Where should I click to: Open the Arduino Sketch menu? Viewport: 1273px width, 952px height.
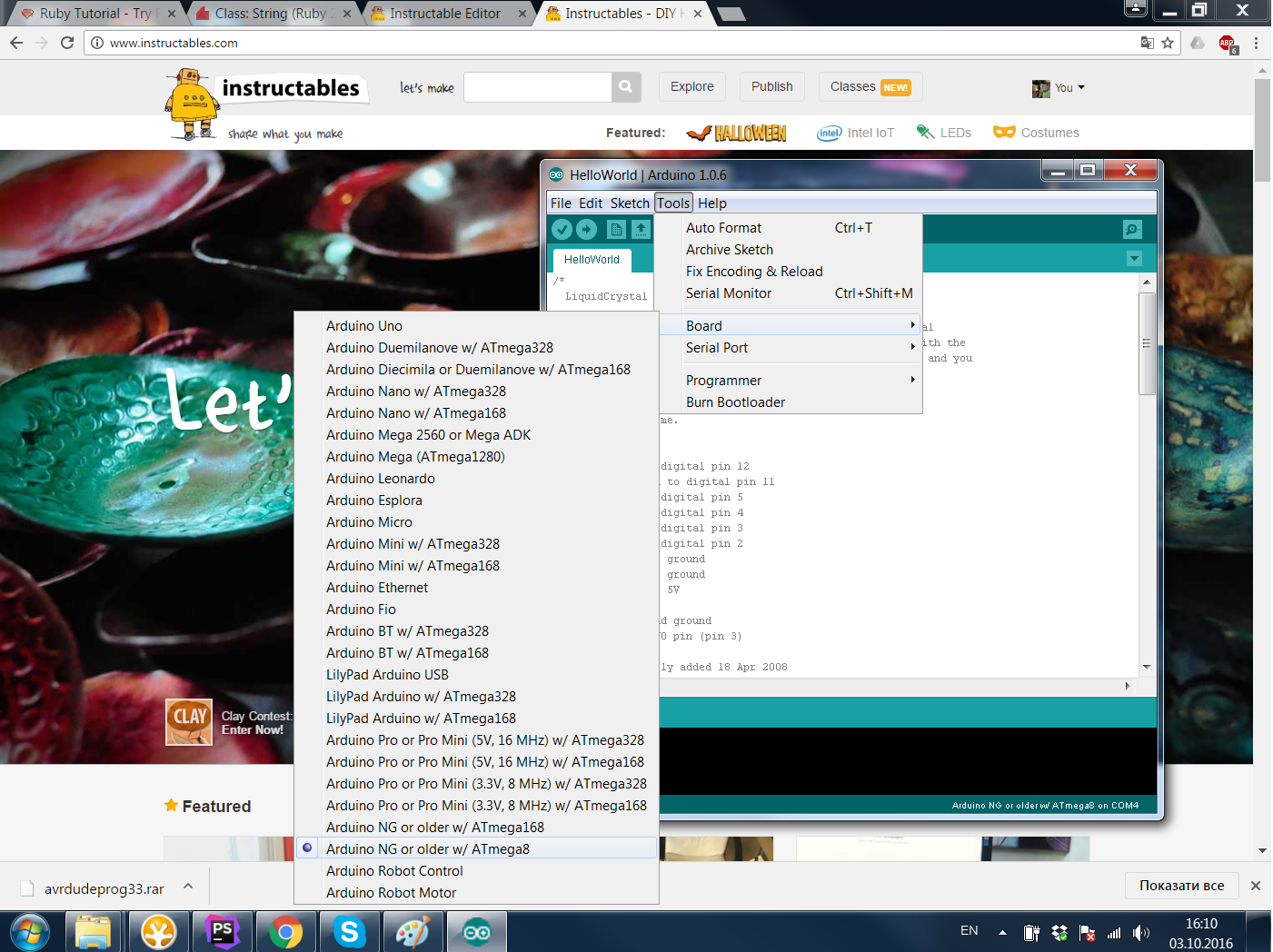[630, 203]
